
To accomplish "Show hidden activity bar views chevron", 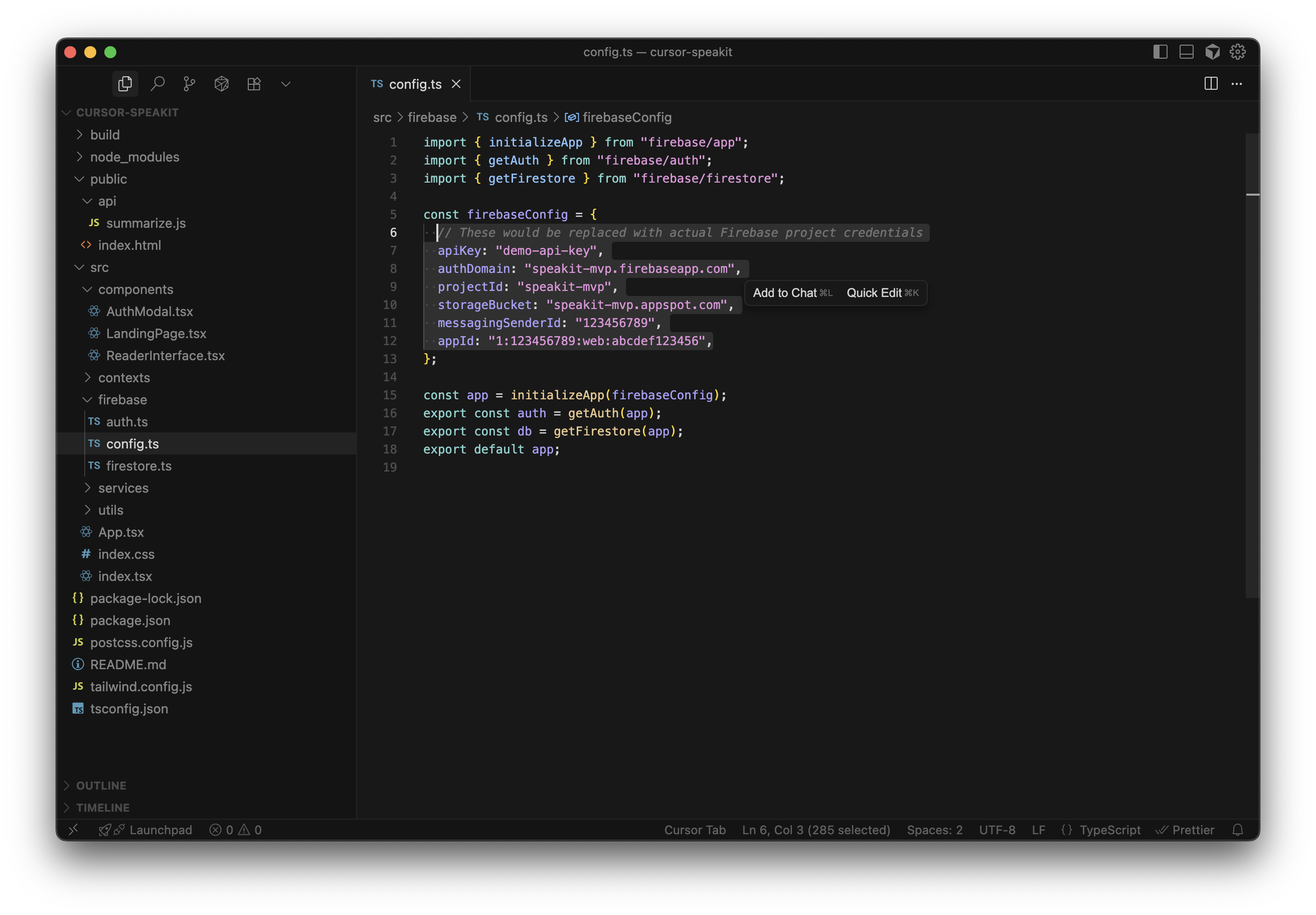I will click(x=285, y=84).
